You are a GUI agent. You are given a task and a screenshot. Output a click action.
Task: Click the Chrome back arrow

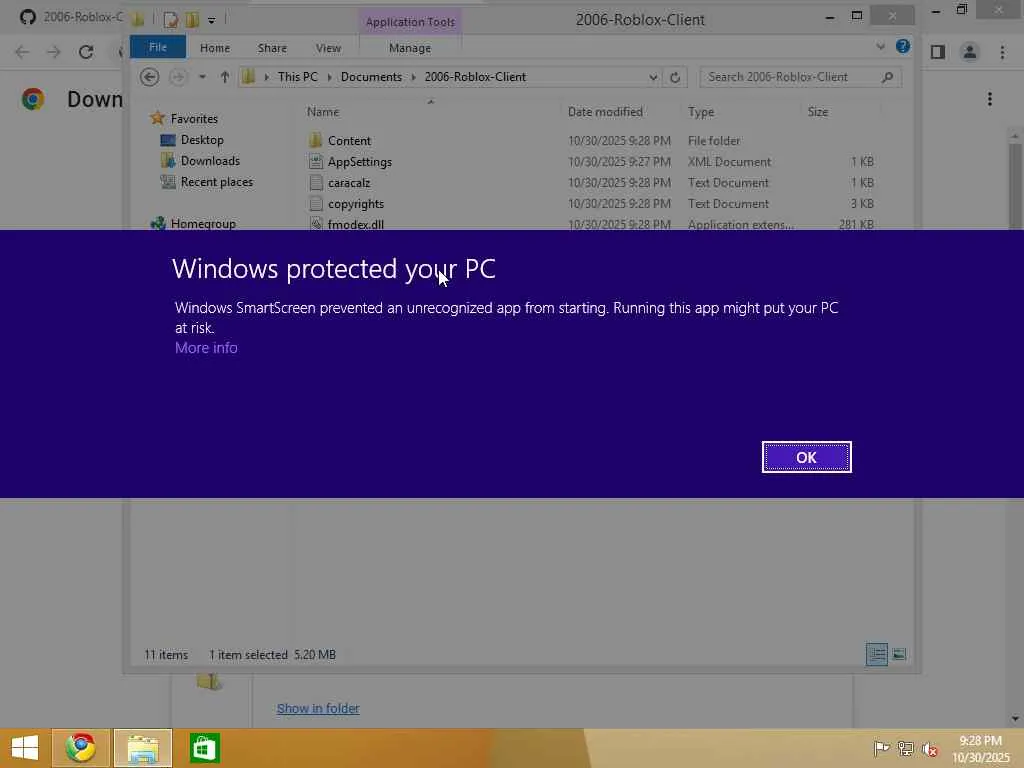[22, 52]
